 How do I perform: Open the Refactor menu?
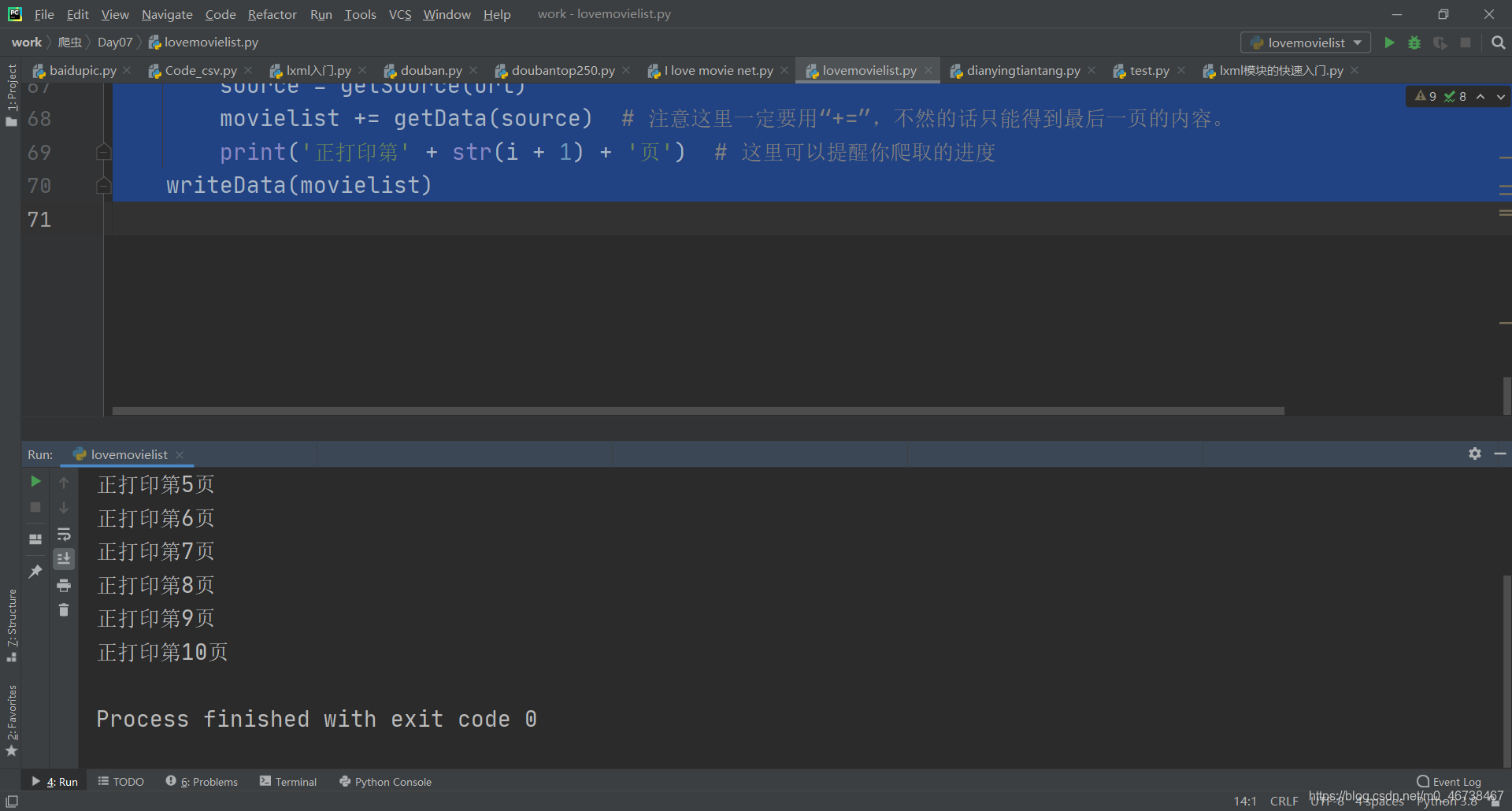pos(272,14)
